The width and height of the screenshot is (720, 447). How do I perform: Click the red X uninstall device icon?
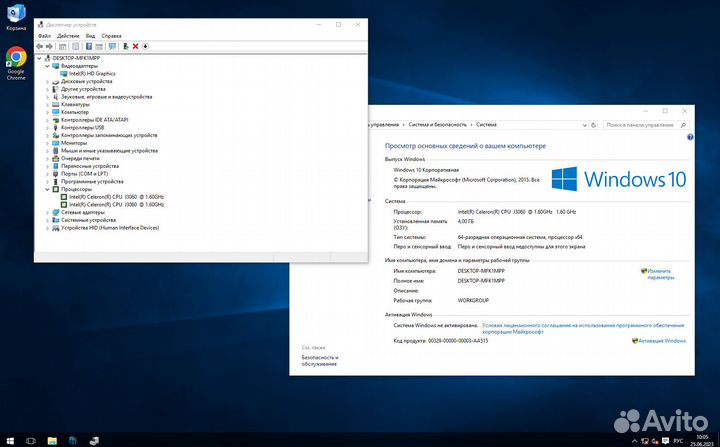click(x=135, y=46)
